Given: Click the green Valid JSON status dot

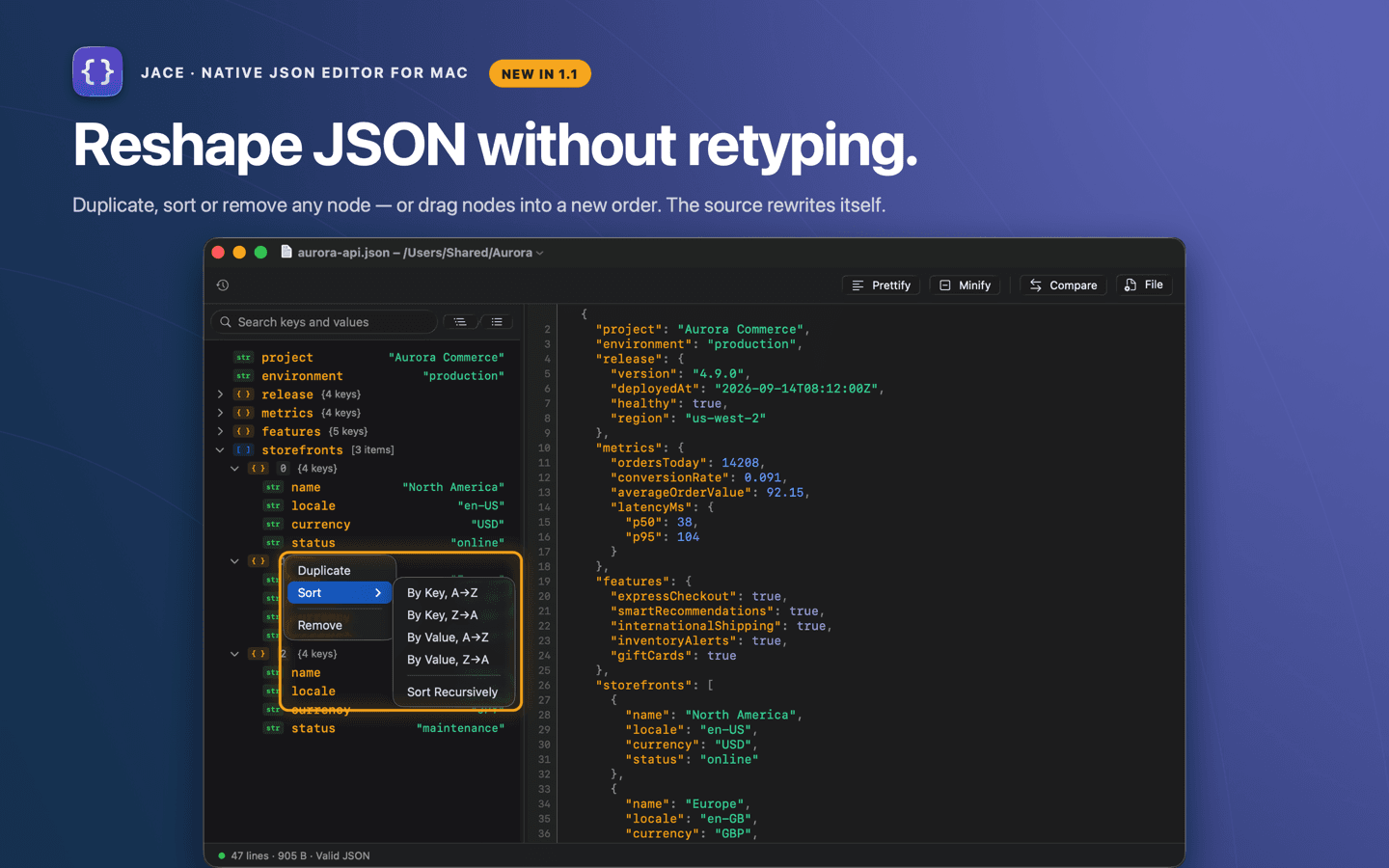Looking at the screenshot, I should tap(222, 855).
